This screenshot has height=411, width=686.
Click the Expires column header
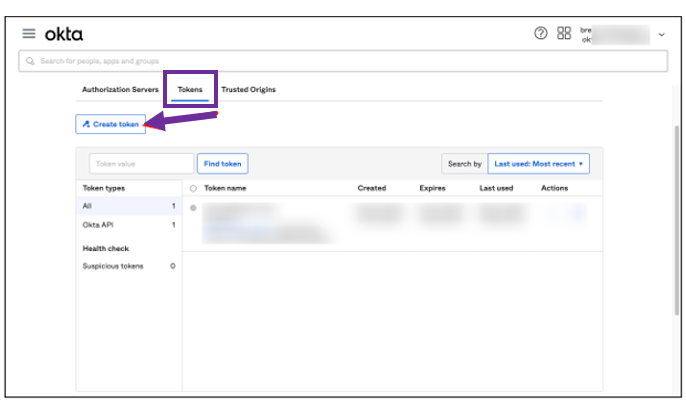click(432, 188)
